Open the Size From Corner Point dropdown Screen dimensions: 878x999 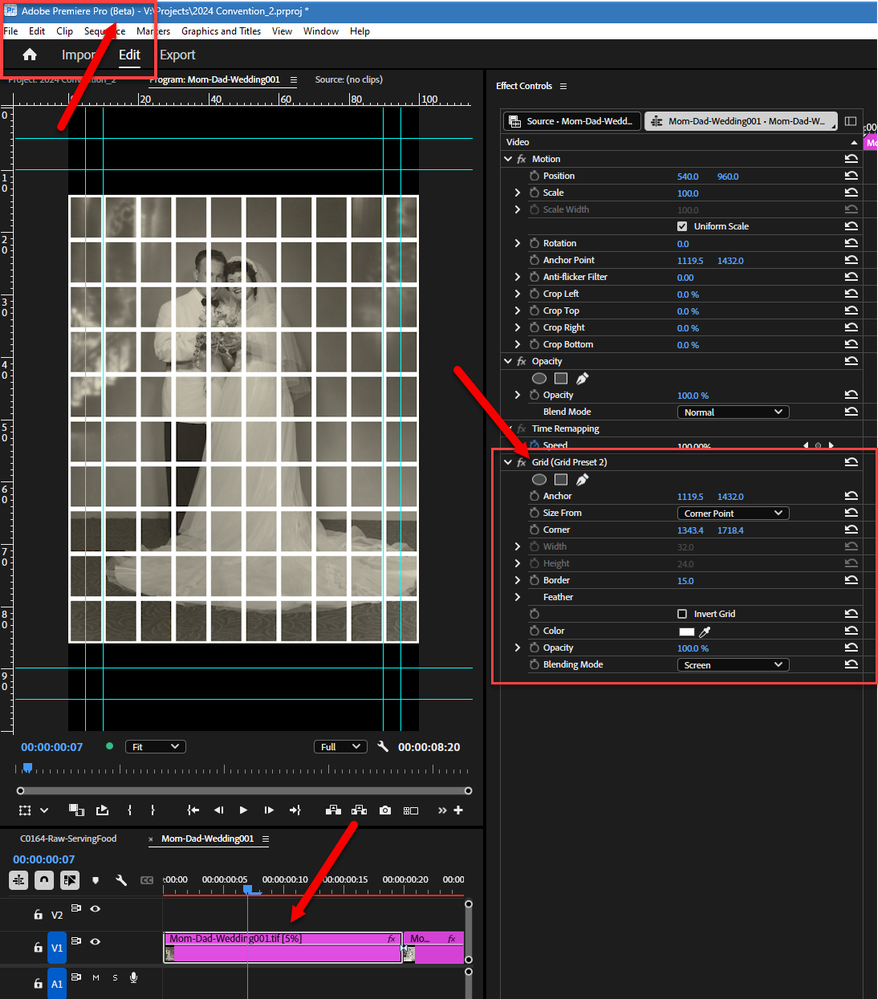(733, 513)
